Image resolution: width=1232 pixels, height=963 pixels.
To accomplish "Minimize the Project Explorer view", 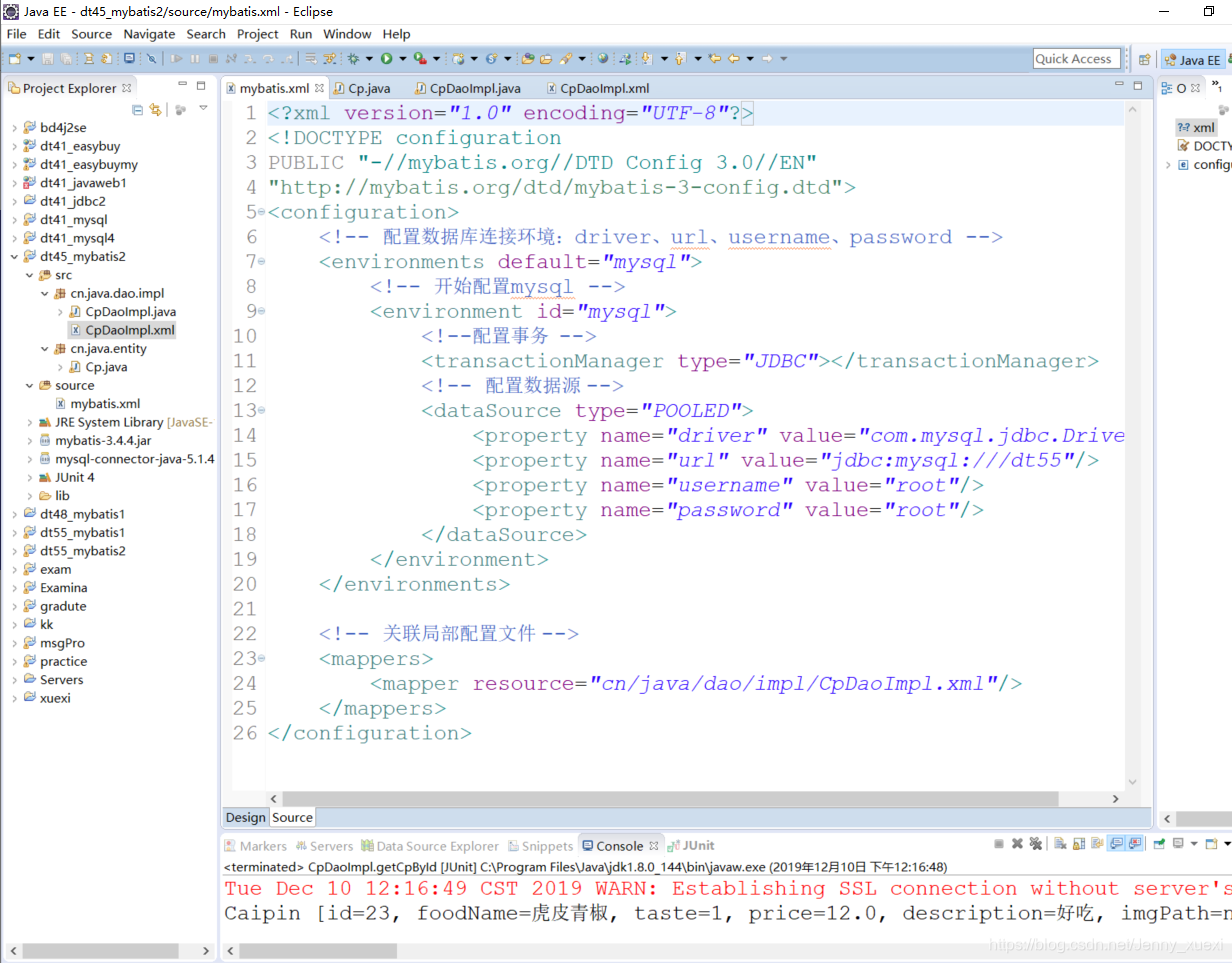I will [x=182, y=86].
